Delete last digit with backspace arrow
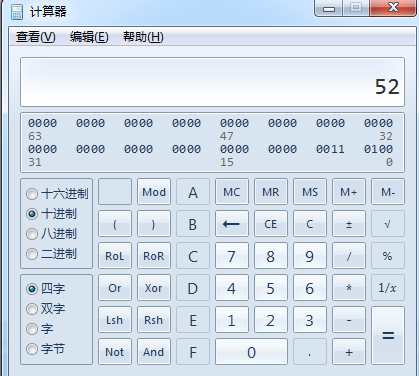This screenshot has height=376, width=419. (232, 224)
